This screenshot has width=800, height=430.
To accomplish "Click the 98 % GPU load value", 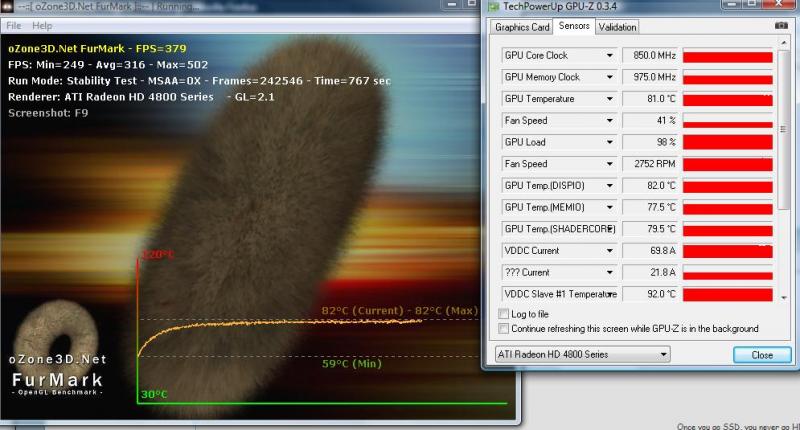I will coord(666,142).
